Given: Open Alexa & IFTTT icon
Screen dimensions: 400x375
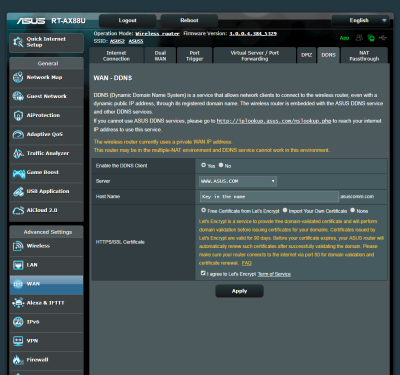Looking at the screenshot, I should (18, 303).
